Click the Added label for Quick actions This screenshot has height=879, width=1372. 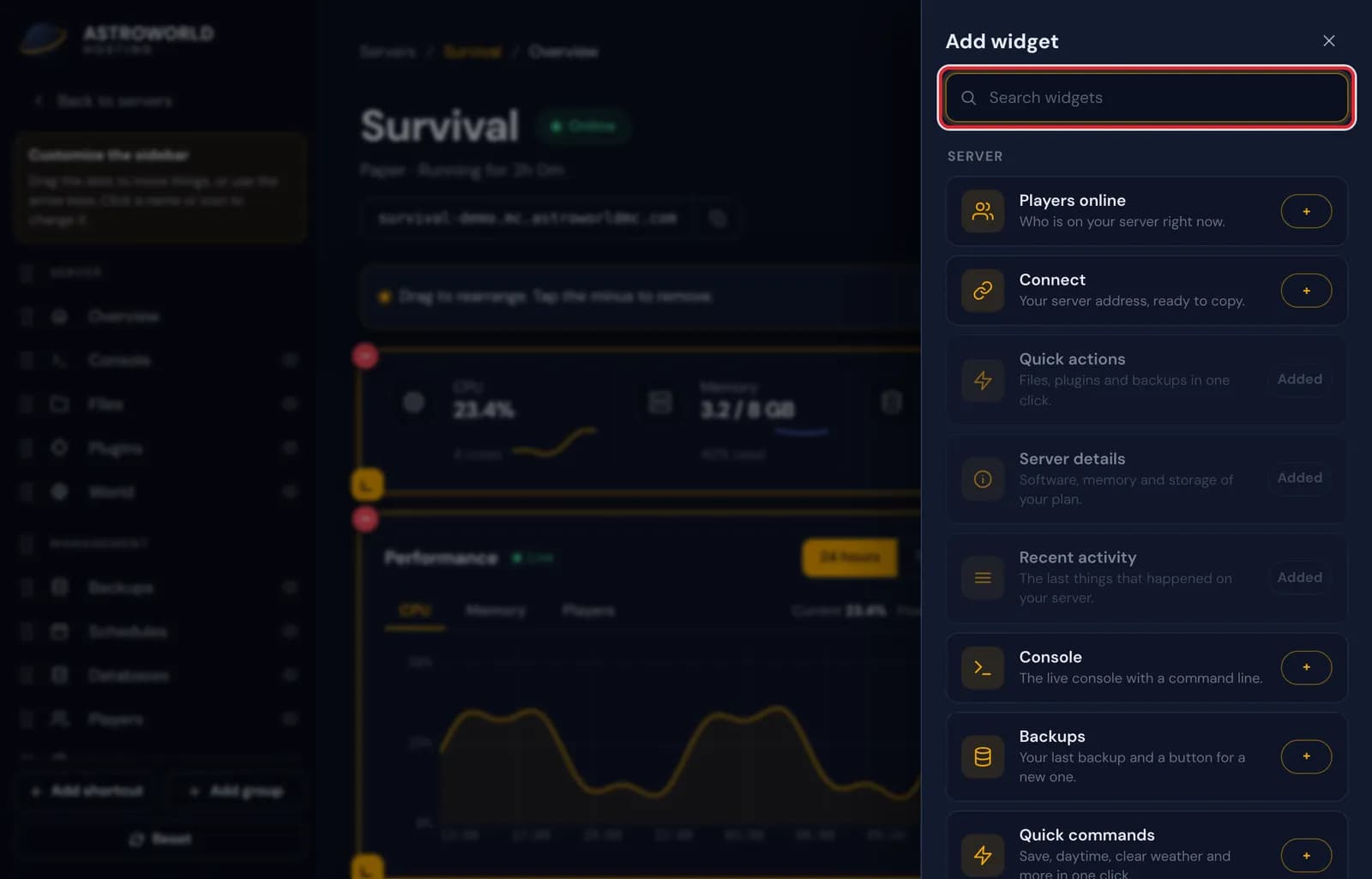pos(1299,379)
